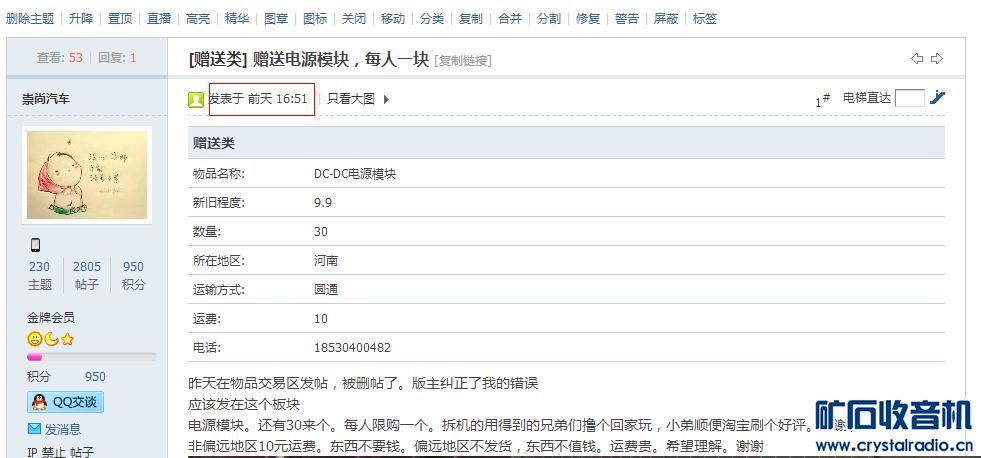Click the 升降 moderation option
This screenshot has height=458, width=981.
click(81, 19)
